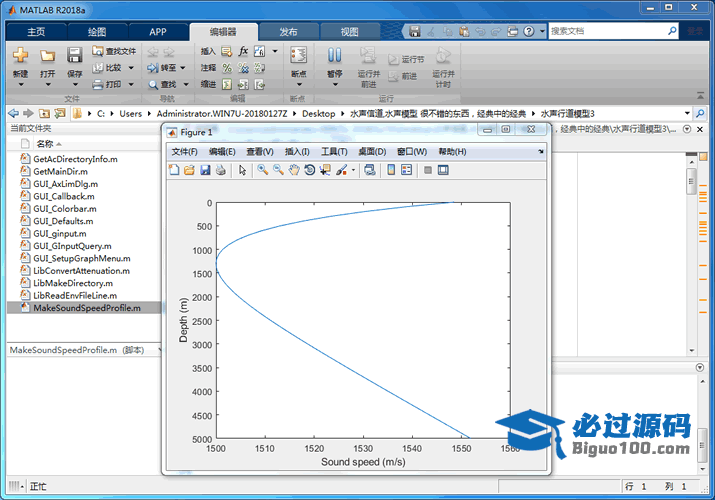The width and height of the screenshot is (715, 500).
Task: Print figure icon in Figure 1 toolbar
Action: point(221,170)
